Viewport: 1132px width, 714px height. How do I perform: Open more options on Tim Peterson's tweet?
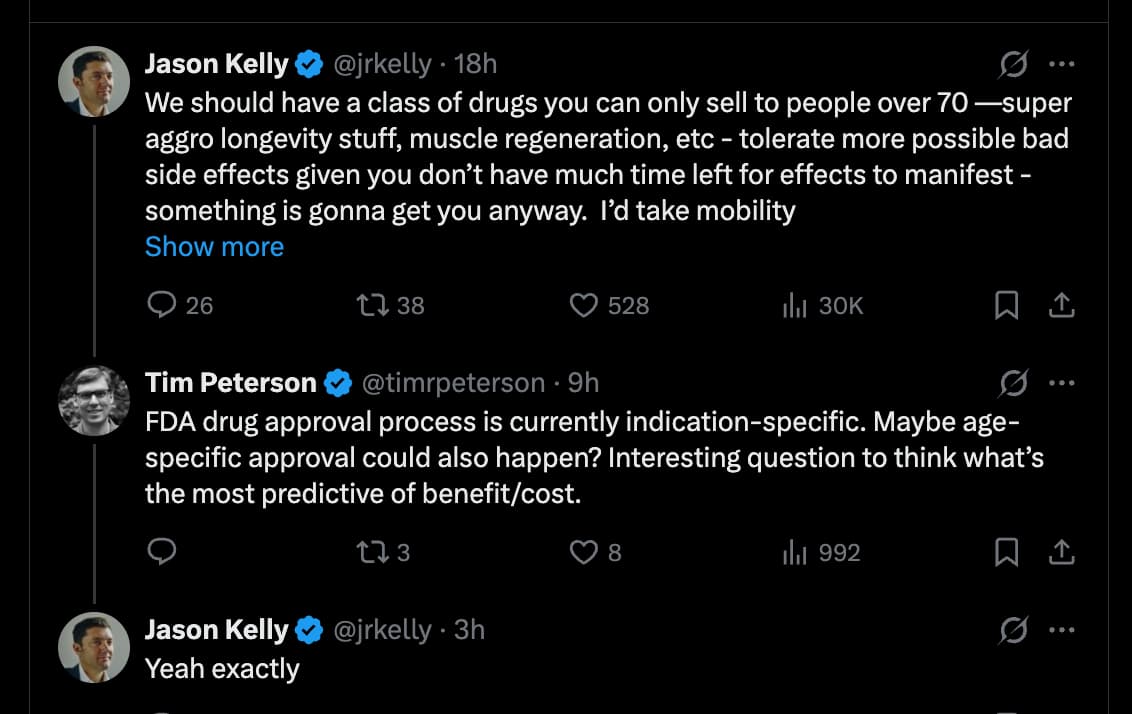[1061, 382]
